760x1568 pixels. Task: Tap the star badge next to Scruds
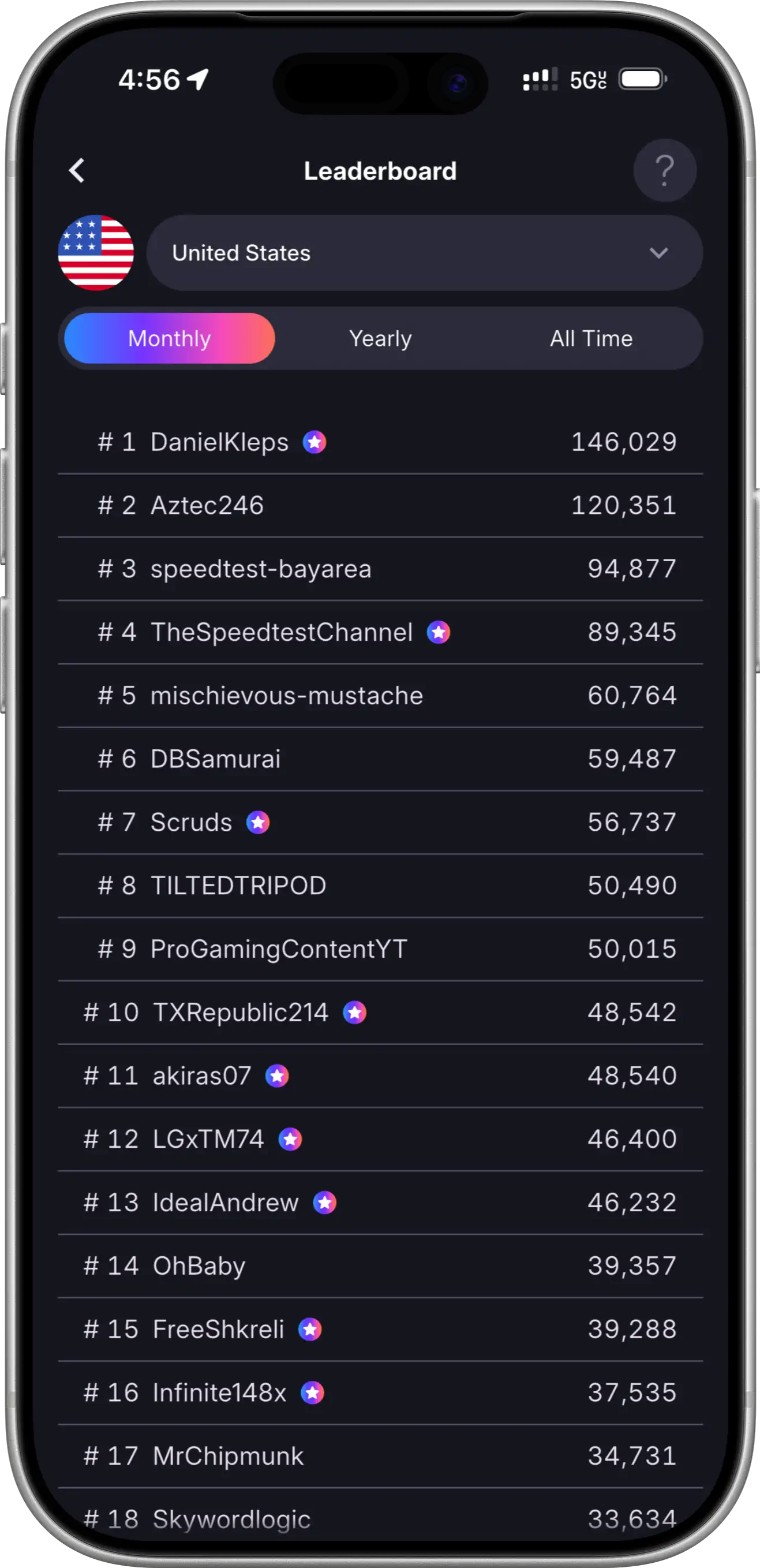pyautogui.click(x=258, y=822)
